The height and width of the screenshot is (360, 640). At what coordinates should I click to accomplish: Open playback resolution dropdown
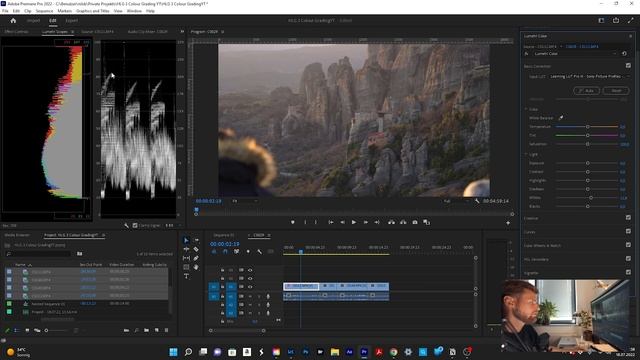coord(456,201)
